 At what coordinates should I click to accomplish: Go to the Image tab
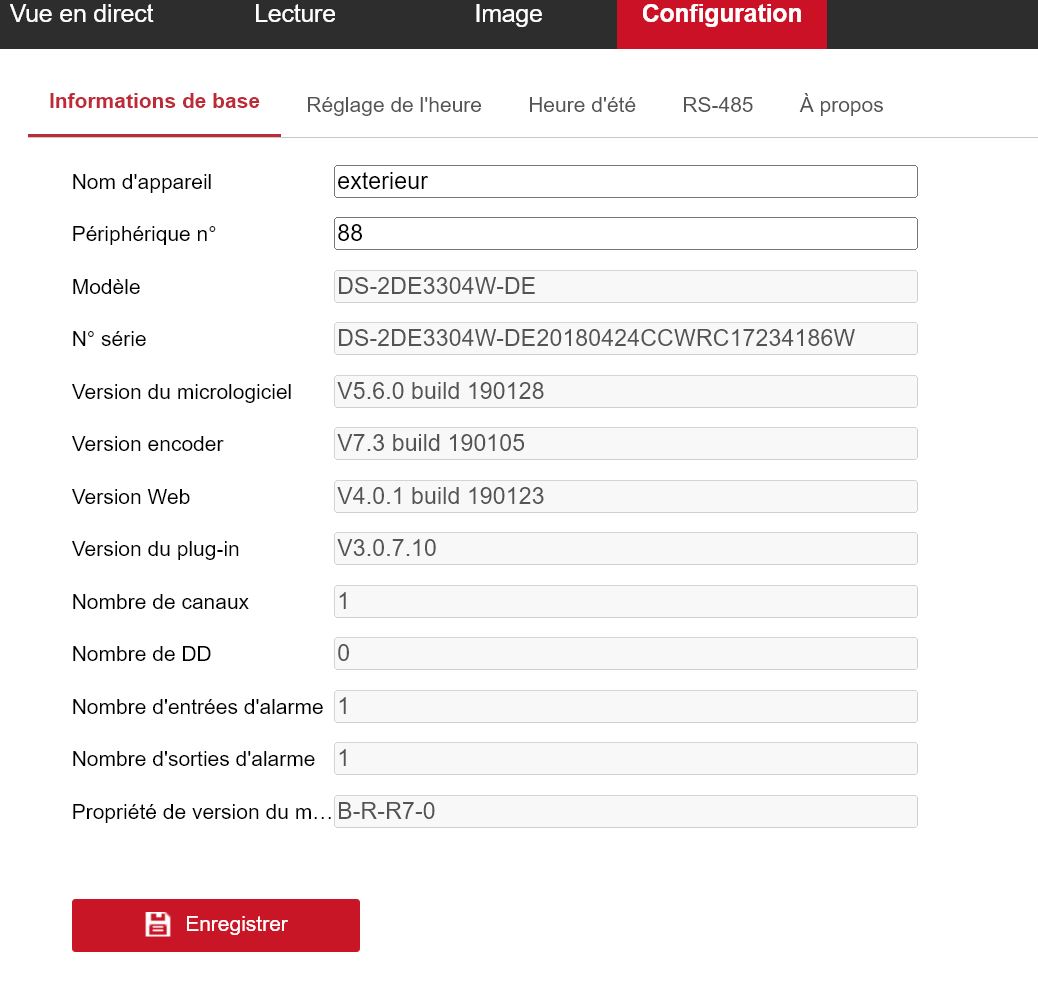(x=508, y=15)
